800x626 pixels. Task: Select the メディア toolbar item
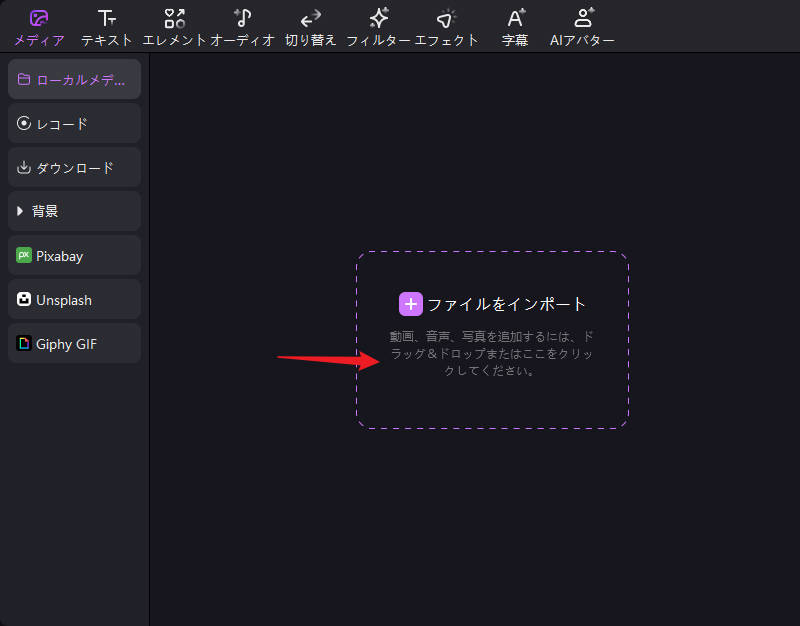pyautogui.click(x=32, y=24)
